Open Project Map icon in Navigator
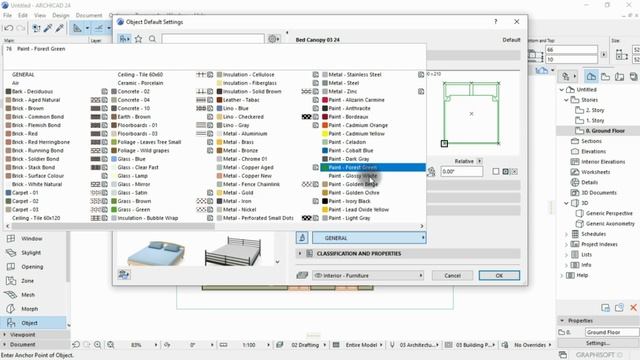This screenshot has width=640, height=360. click(591, 76)
